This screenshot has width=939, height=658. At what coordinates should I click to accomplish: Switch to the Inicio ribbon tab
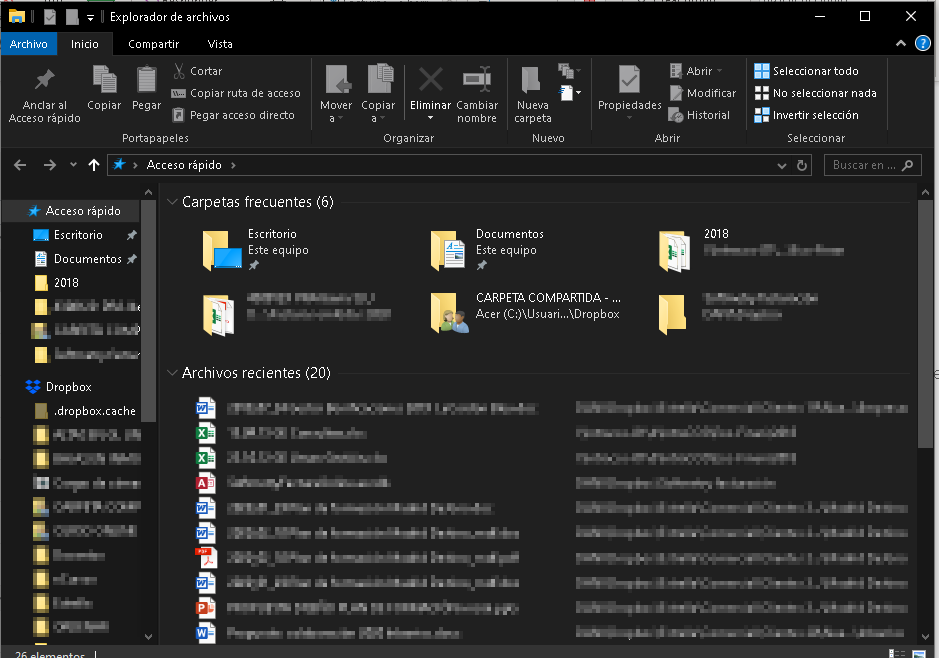click(84, 44)
